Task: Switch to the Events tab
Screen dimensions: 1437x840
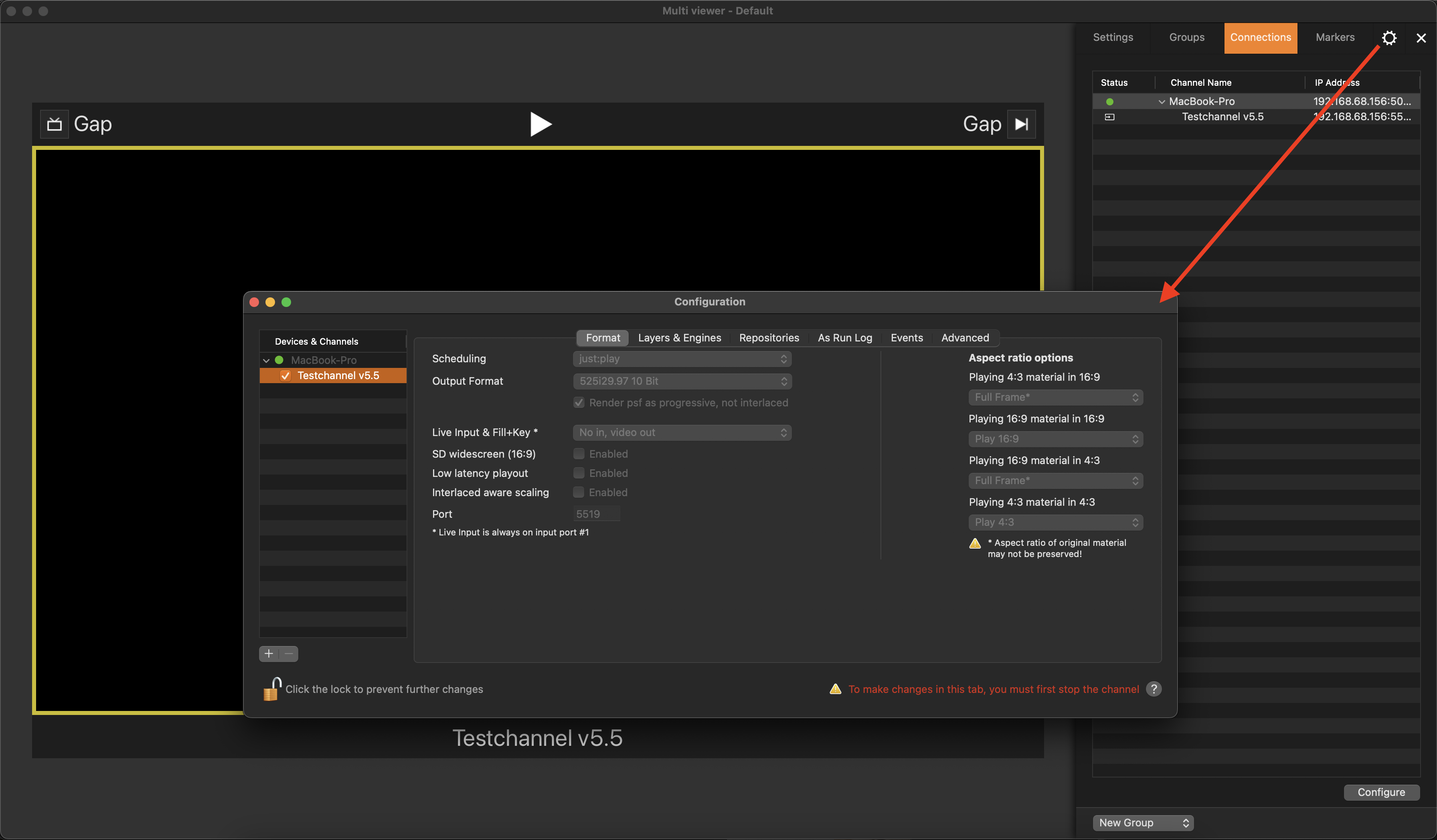Action: pyautogui.click(x=906, y=337)
